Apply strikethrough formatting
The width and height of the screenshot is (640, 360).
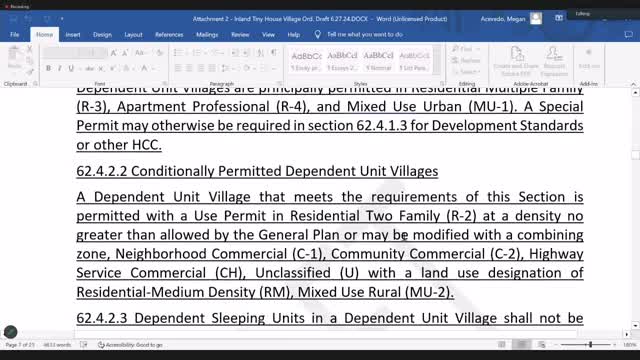pos(90,69)
